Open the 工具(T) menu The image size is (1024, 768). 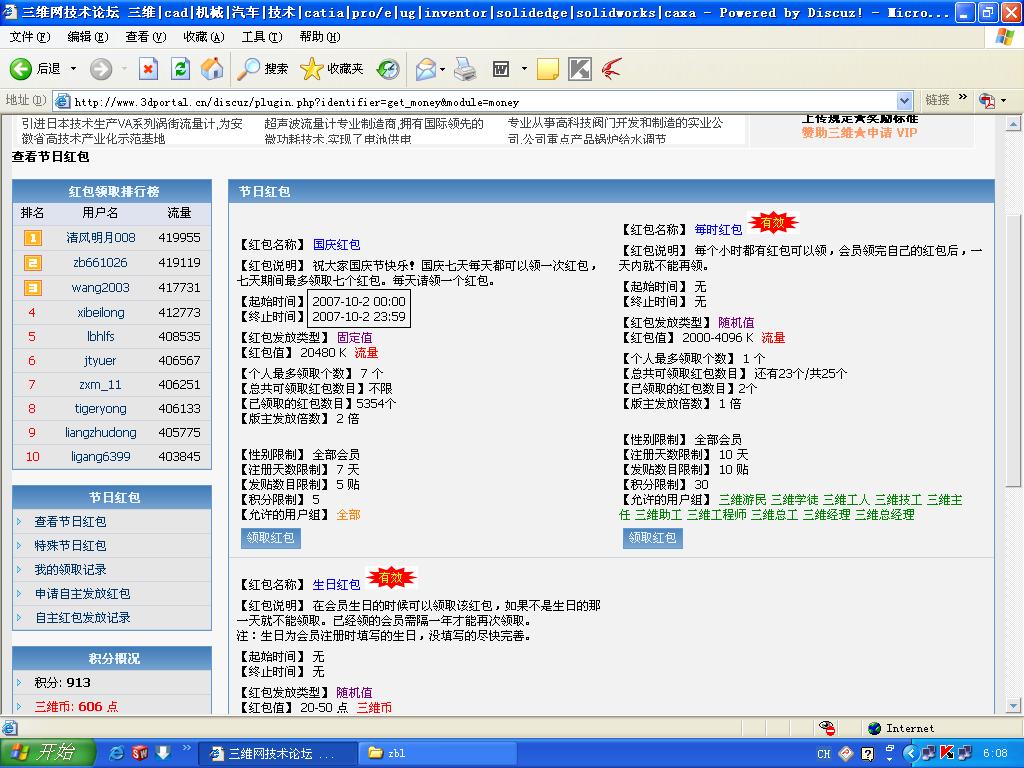click(x=262, y=37)
